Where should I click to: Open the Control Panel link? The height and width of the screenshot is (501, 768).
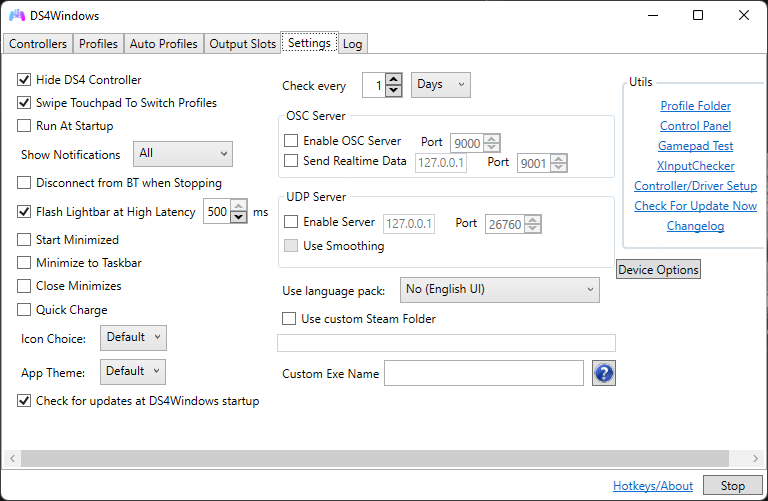(696, 126)
